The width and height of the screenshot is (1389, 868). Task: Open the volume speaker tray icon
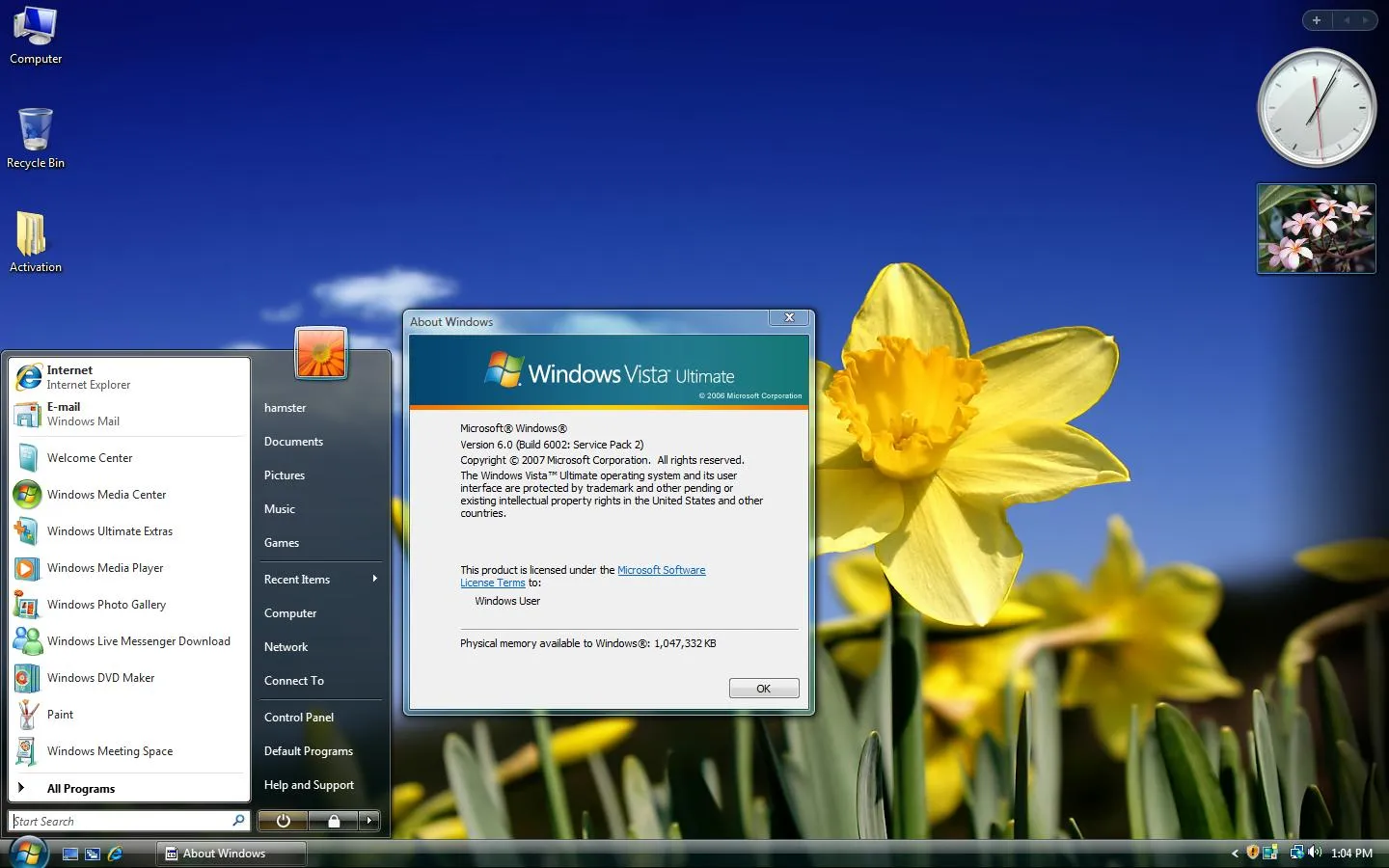pyautogui.click(x=1315, y=853)
